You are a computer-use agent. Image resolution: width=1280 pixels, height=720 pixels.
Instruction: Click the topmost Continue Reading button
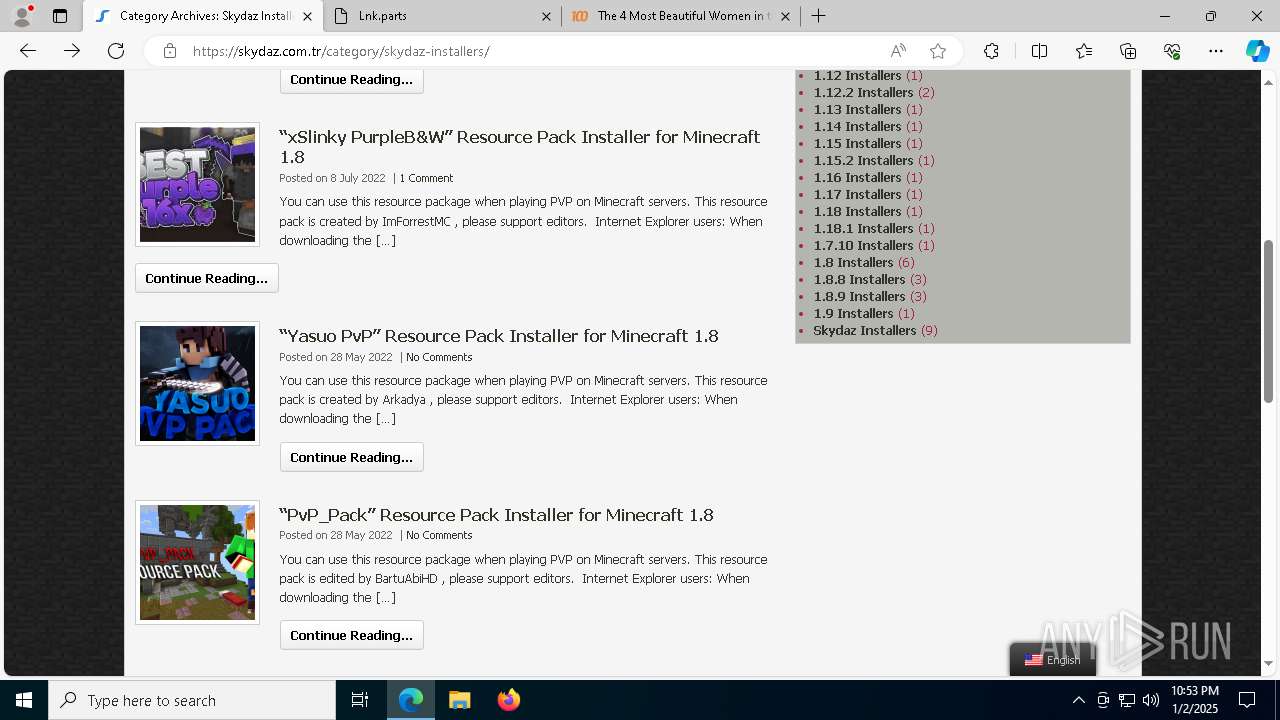pos(352,80)
